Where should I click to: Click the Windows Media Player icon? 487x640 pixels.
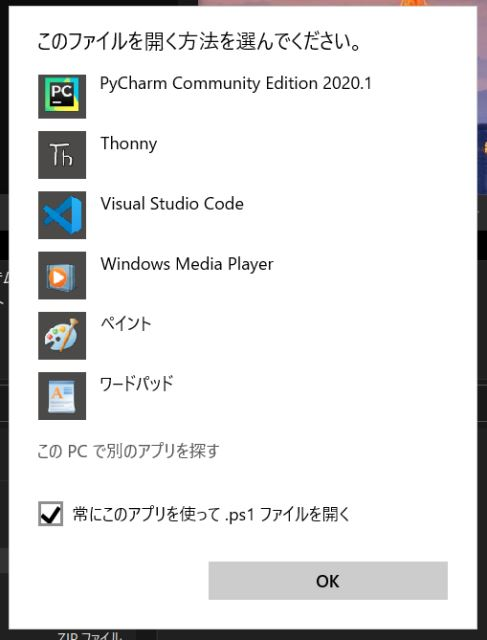[62, 276]
